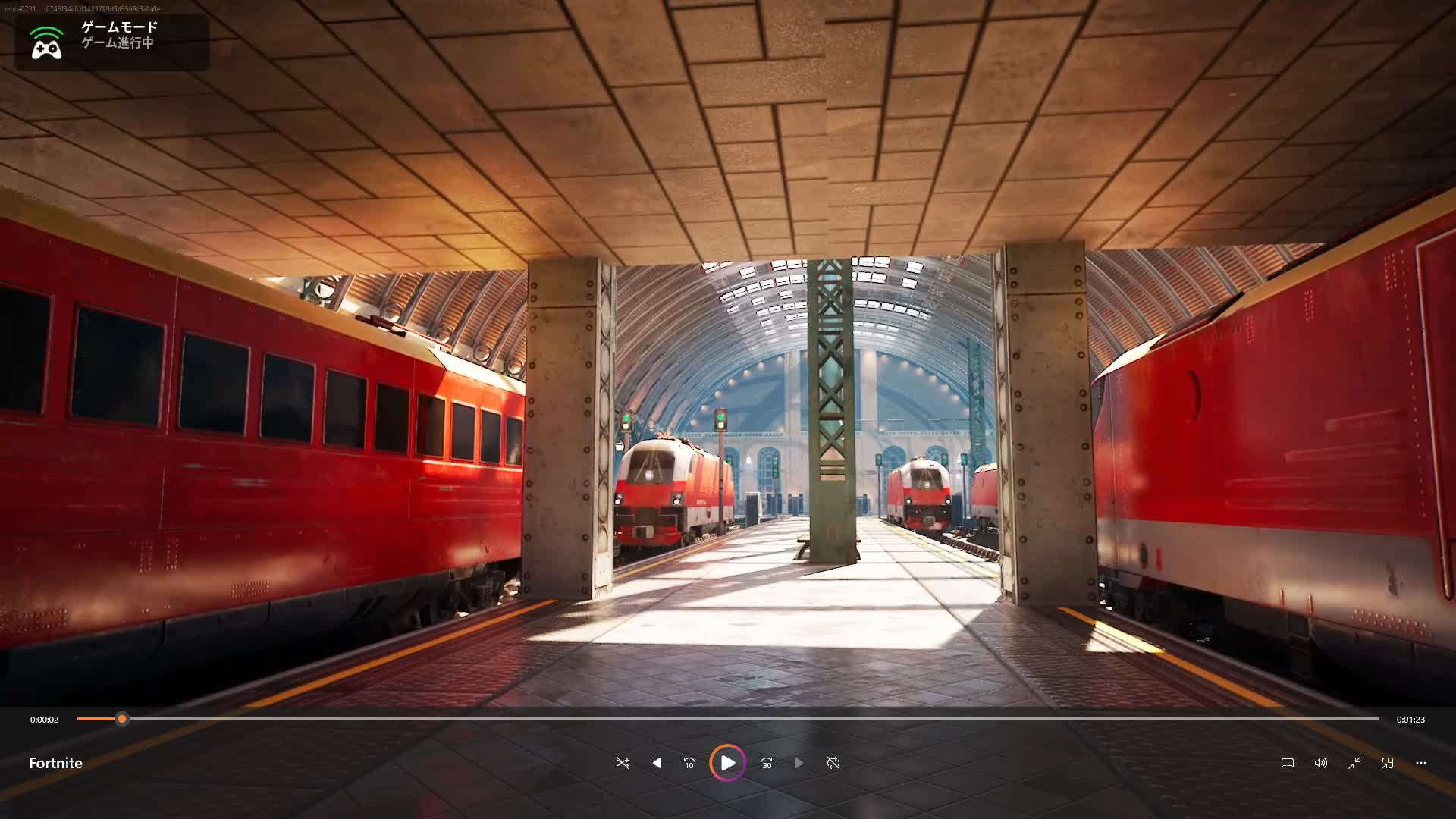The image size is (1456, 819).
Task: Skip backward 10 seconds
Action: [689, 763]
